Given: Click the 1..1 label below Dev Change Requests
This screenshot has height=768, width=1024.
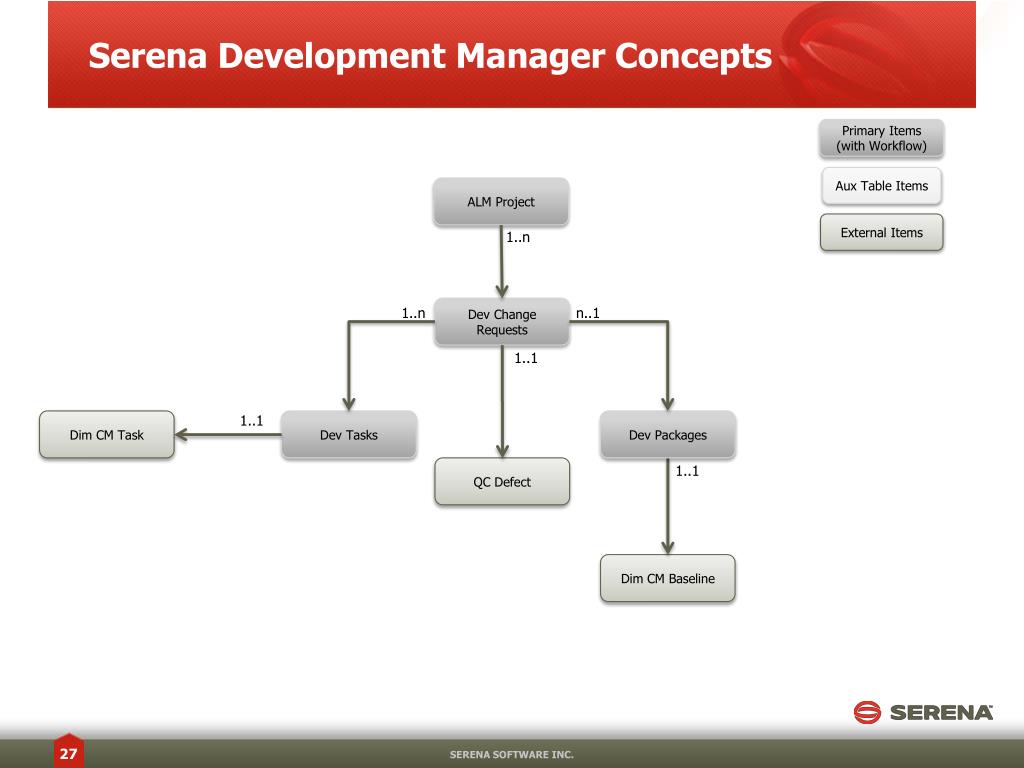Looking at the screenshot, I should [526, 358].
